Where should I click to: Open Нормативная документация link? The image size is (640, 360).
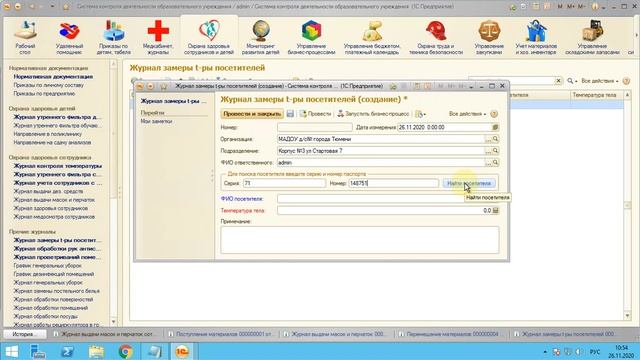(x=53, y=77)
